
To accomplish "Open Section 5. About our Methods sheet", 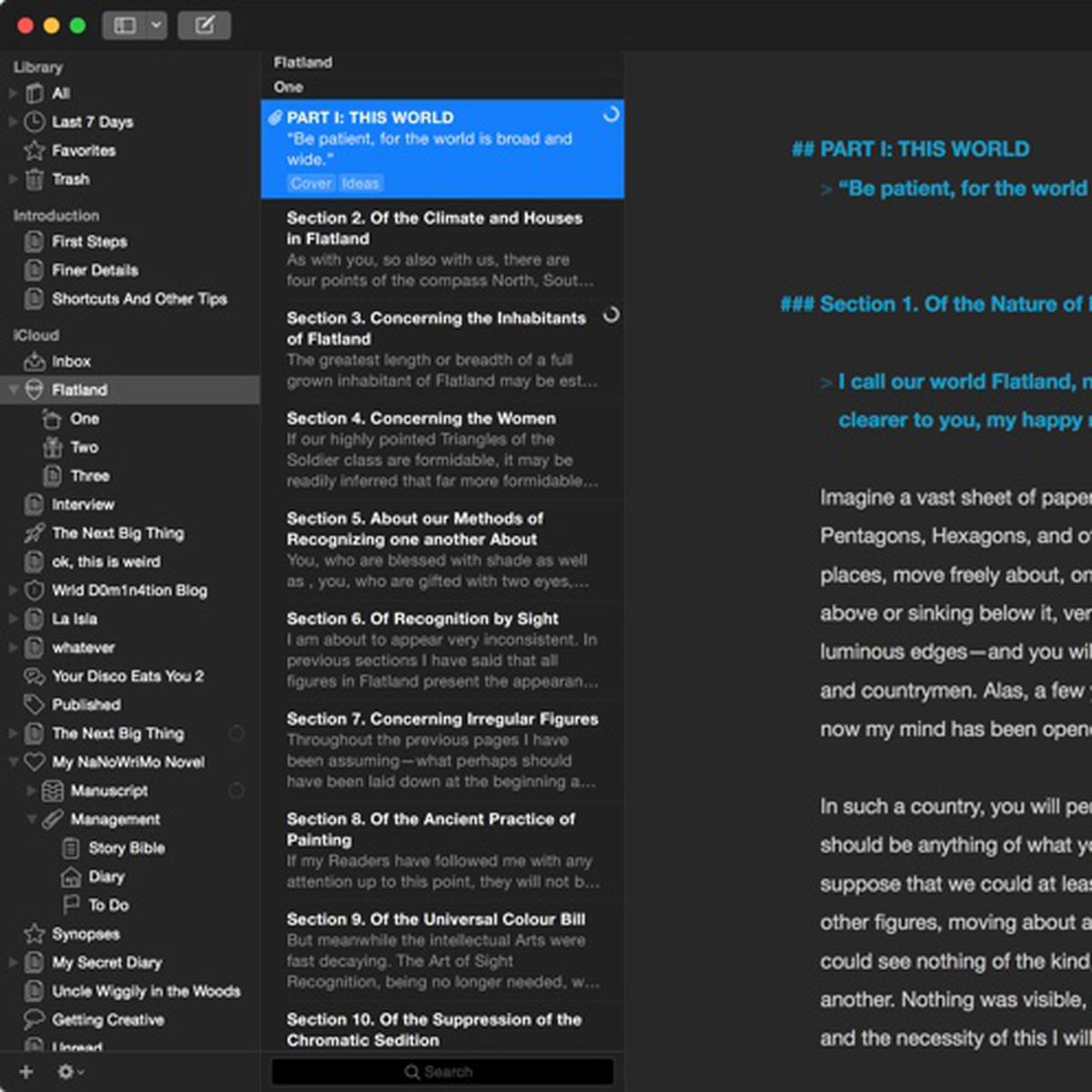I will tap(442, 550).
